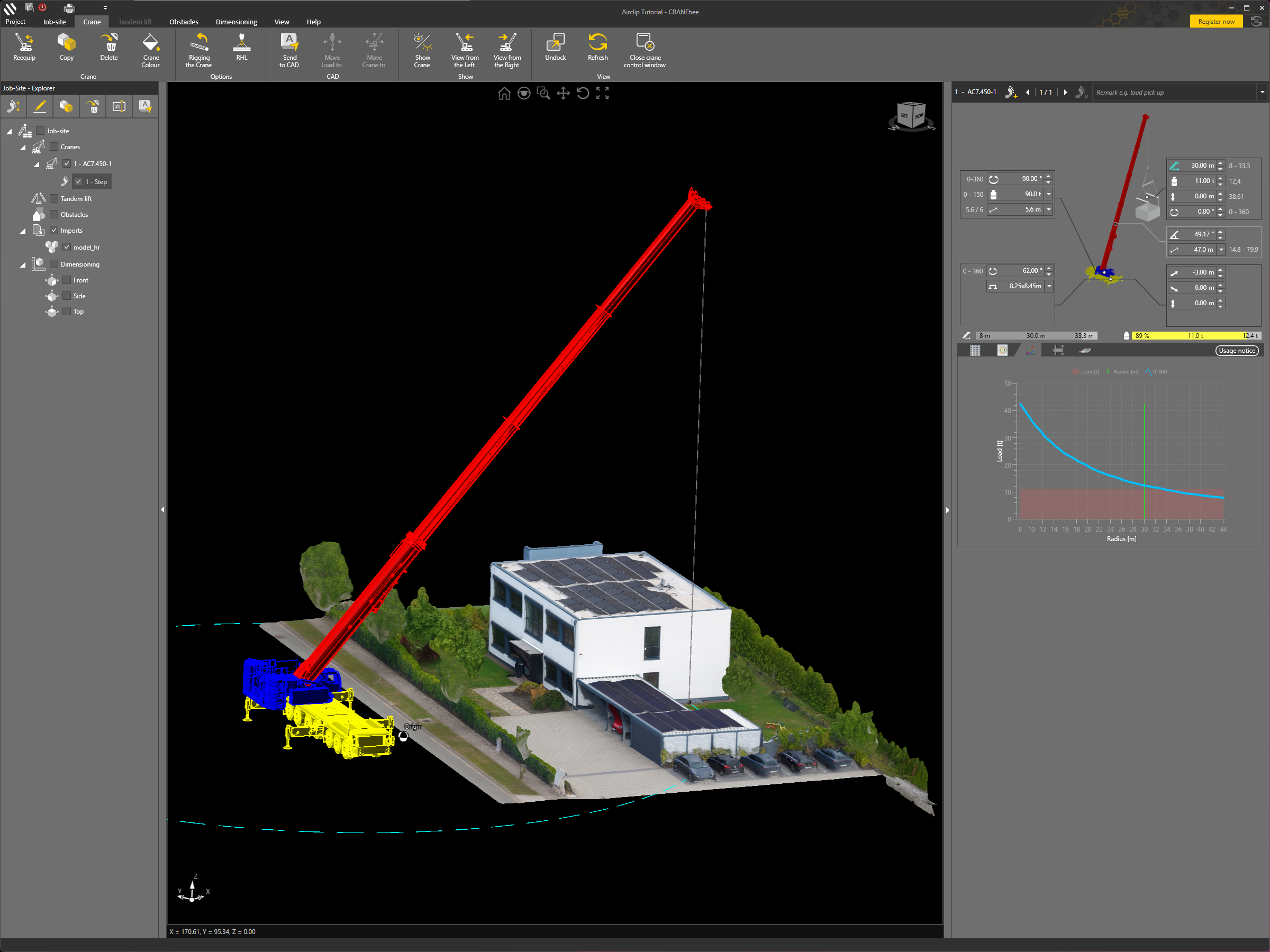Click the Register now button
Viewport: 1270px width, 952px height.
tap(1215, 22)
